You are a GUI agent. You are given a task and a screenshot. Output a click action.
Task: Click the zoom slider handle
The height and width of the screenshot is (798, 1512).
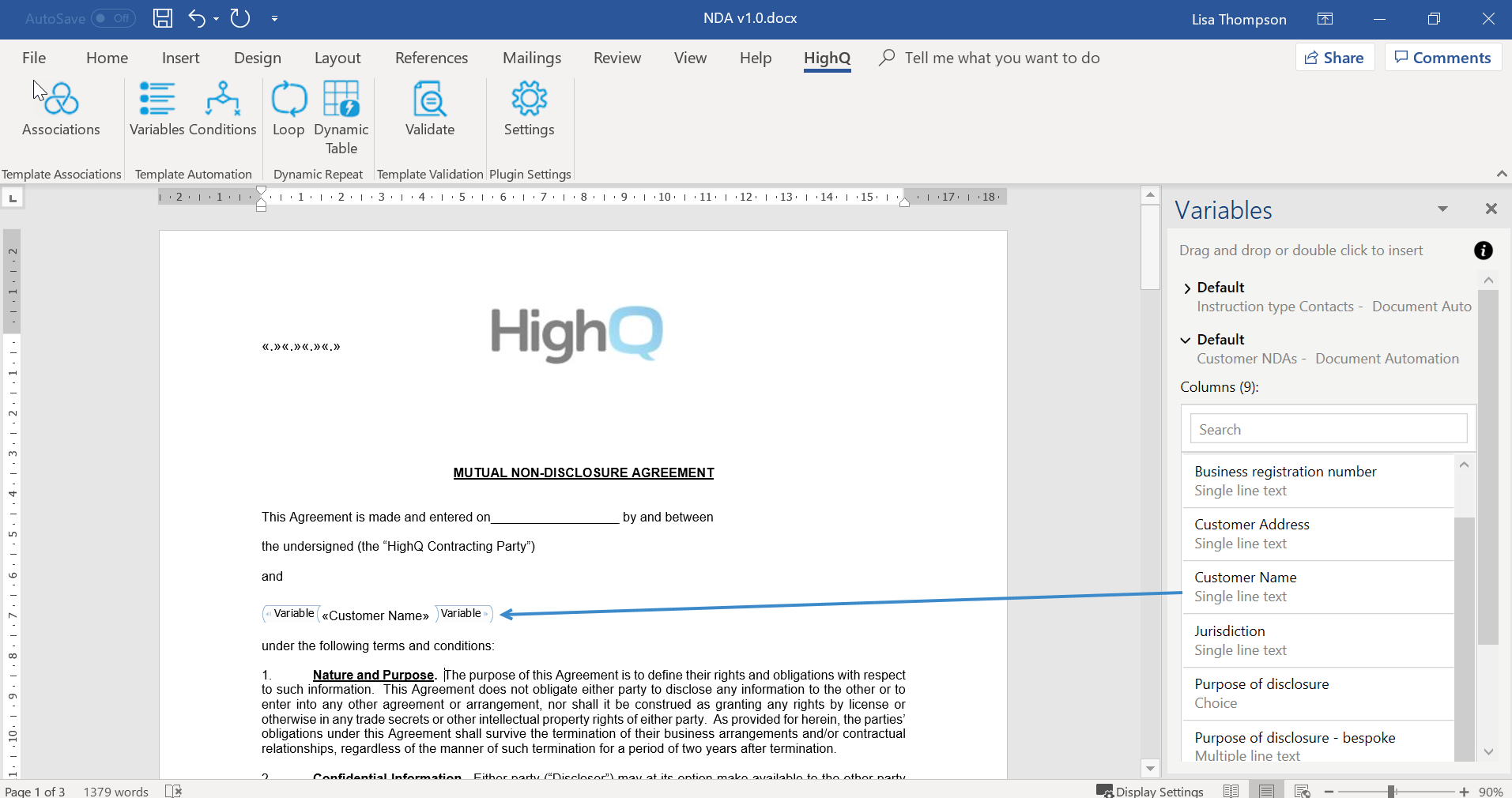coord(1391,791)
